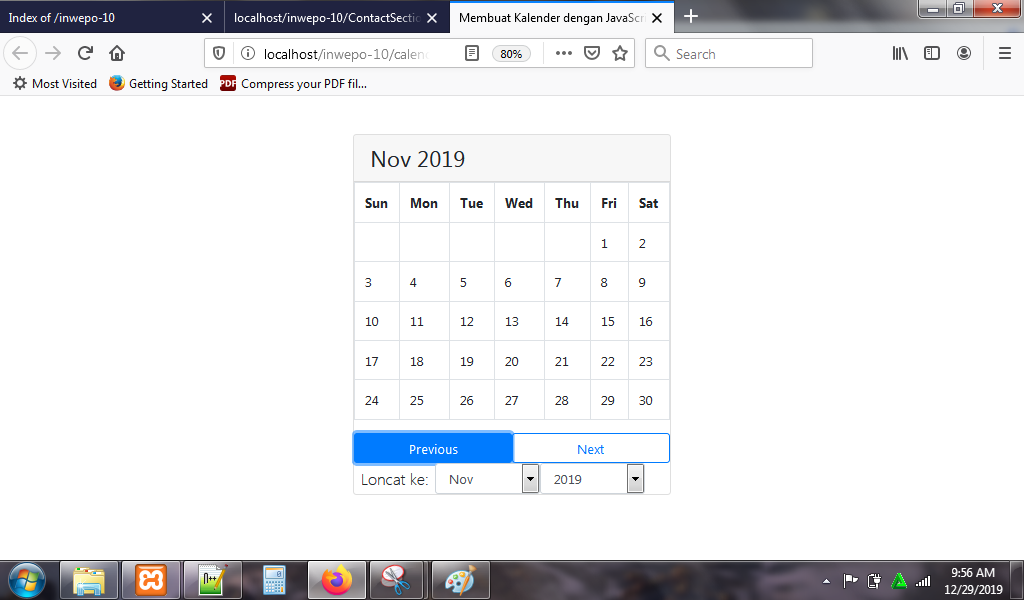Open Action Center flag icon
This screenshot has height=600, width=1024.
click(x=850, y=580)
